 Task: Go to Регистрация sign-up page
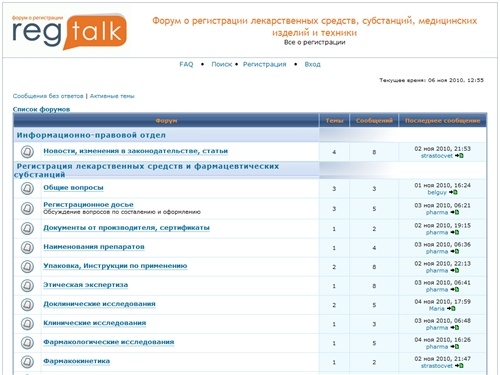tap(264, 64)
